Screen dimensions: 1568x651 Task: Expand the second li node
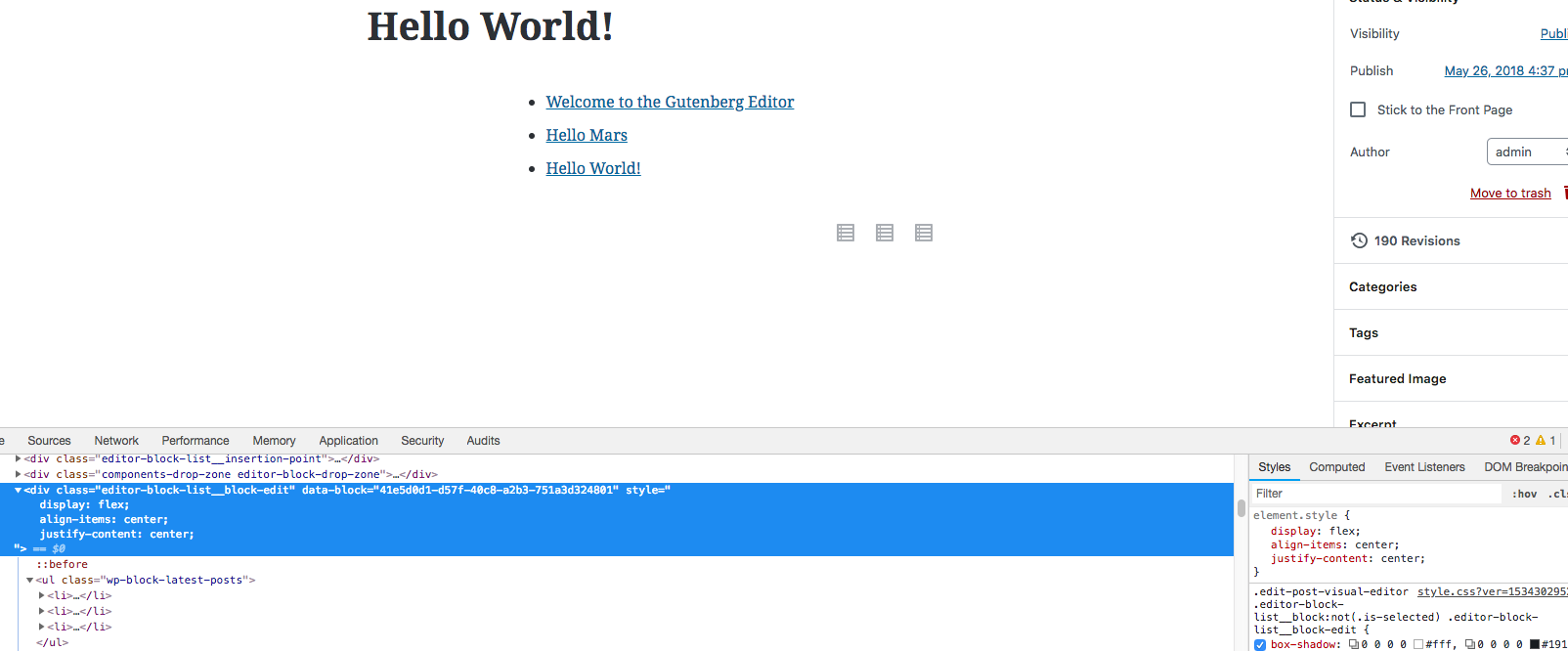coord(42,611)
